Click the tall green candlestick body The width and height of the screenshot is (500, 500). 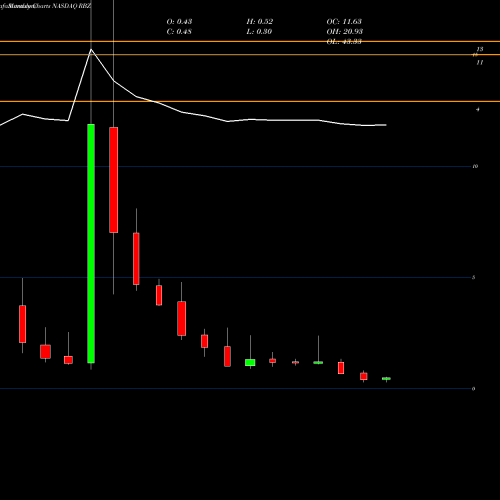pos(91,243)
